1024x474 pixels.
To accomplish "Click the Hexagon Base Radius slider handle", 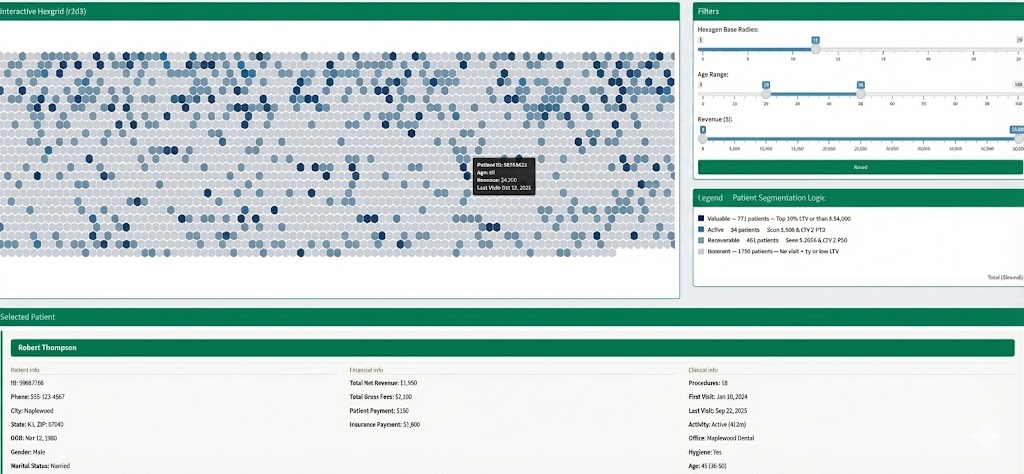I will [815, 48].
